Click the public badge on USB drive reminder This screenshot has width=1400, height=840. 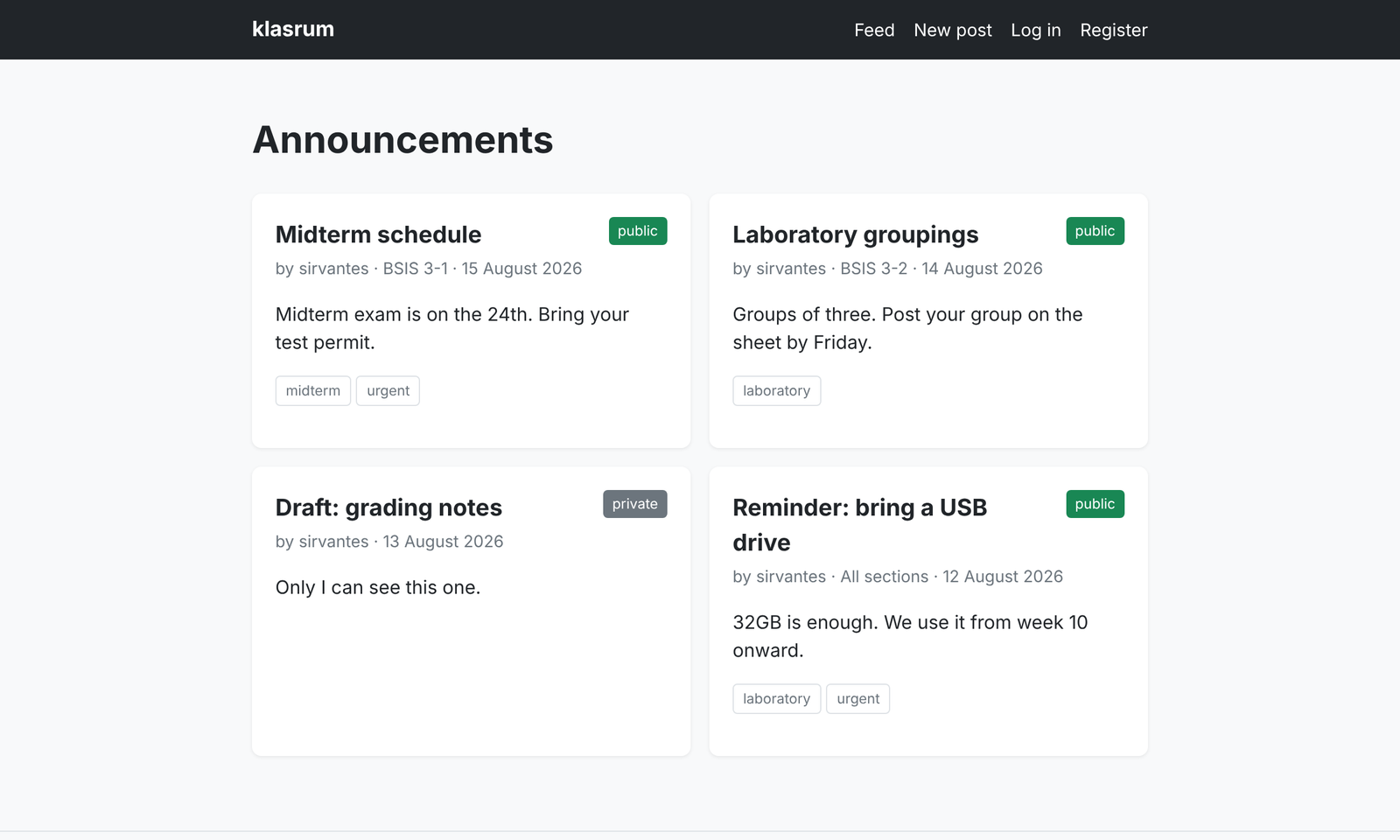pyautogui.click(x=1095, y=504)
